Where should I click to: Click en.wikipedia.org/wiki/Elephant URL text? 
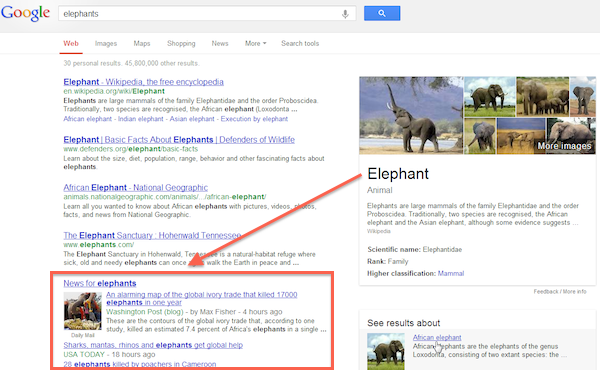(x=114, y=91)
